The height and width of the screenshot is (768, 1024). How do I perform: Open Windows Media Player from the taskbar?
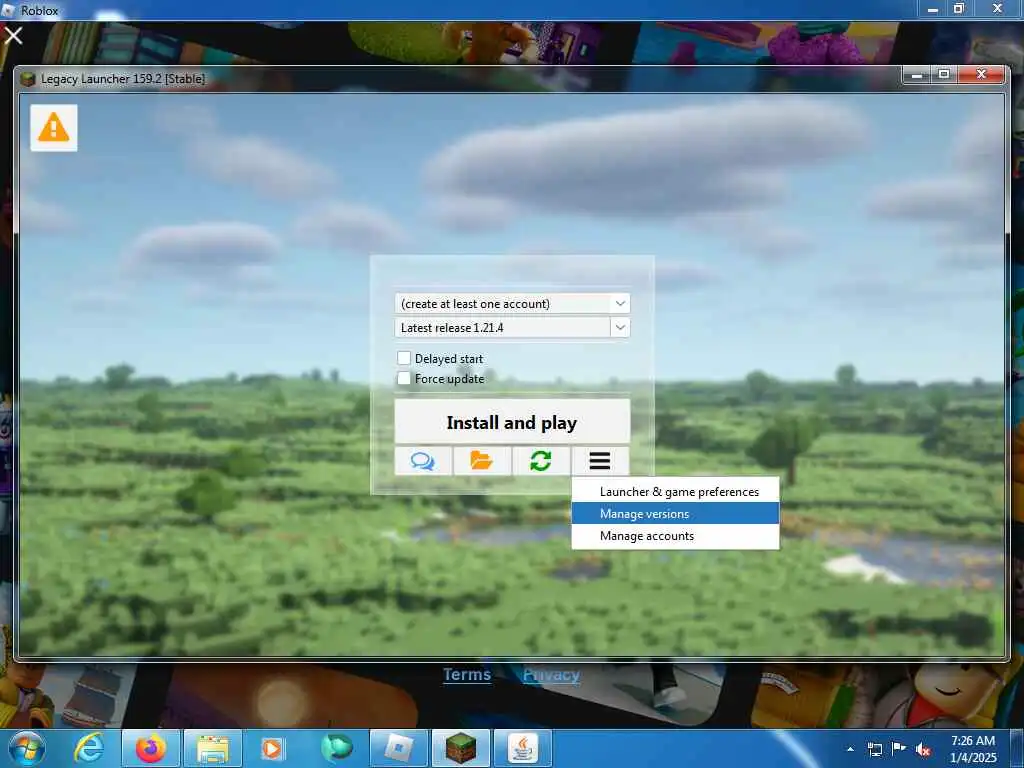(x=274, y=748)
